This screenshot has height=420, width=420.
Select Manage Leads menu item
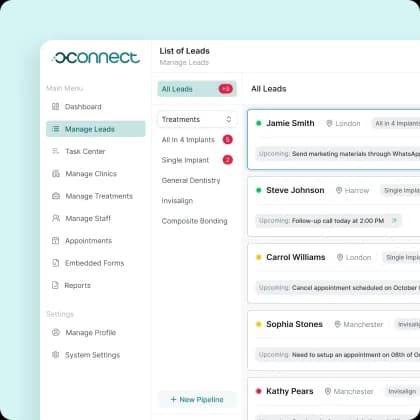(x=96, y=129)
